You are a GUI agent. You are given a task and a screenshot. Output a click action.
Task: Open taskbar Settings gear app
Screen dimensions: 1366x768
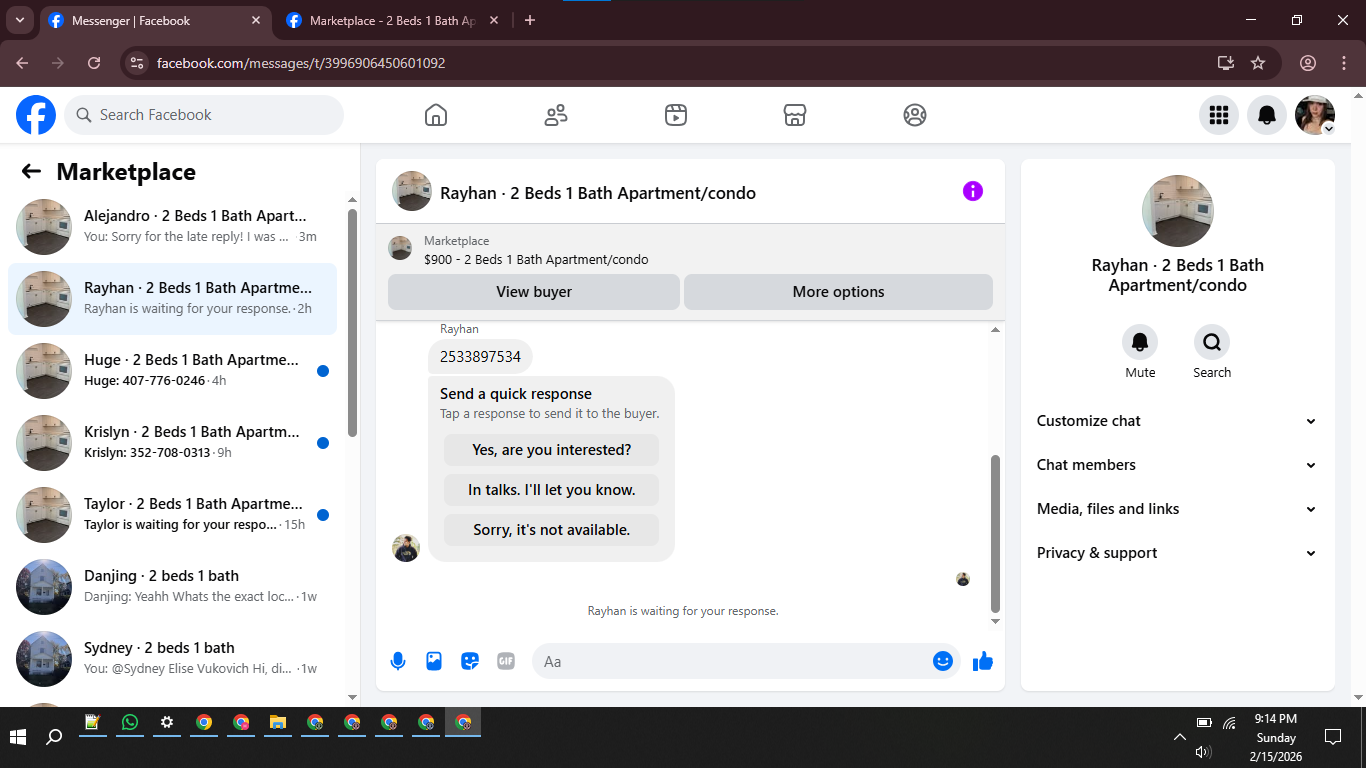(x=167, y=722)
